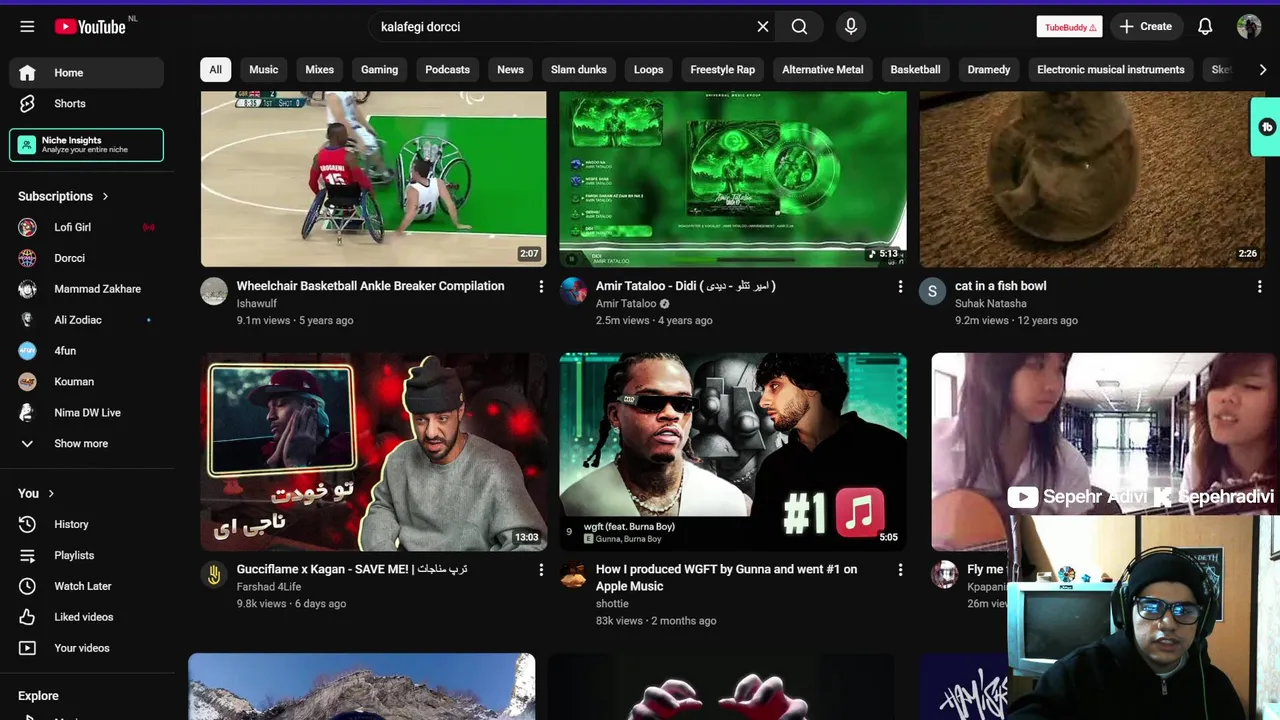Open Farshad 4Life channel avatar

pos(214,574)
